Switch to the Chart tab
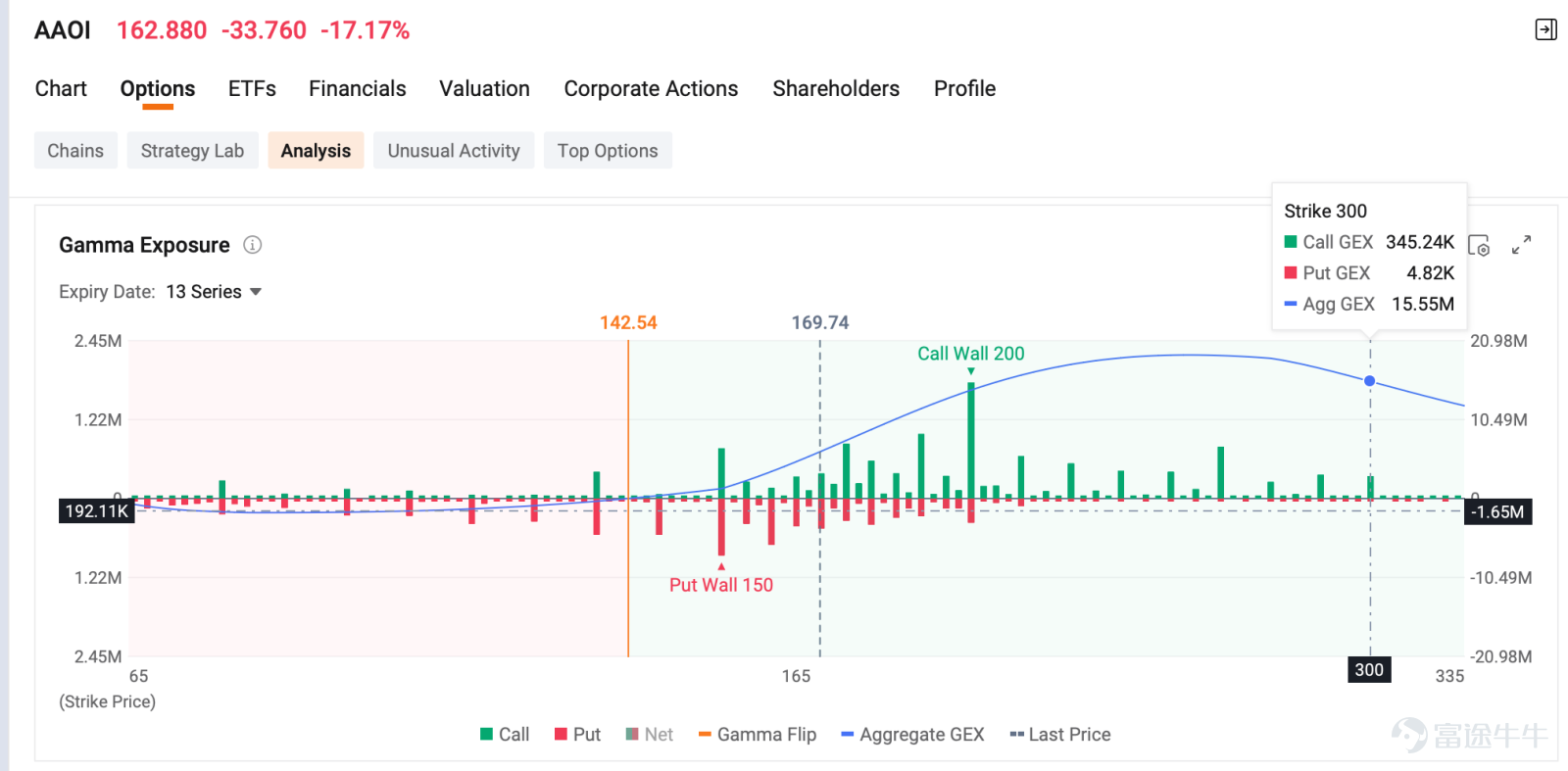 point(61,88)
